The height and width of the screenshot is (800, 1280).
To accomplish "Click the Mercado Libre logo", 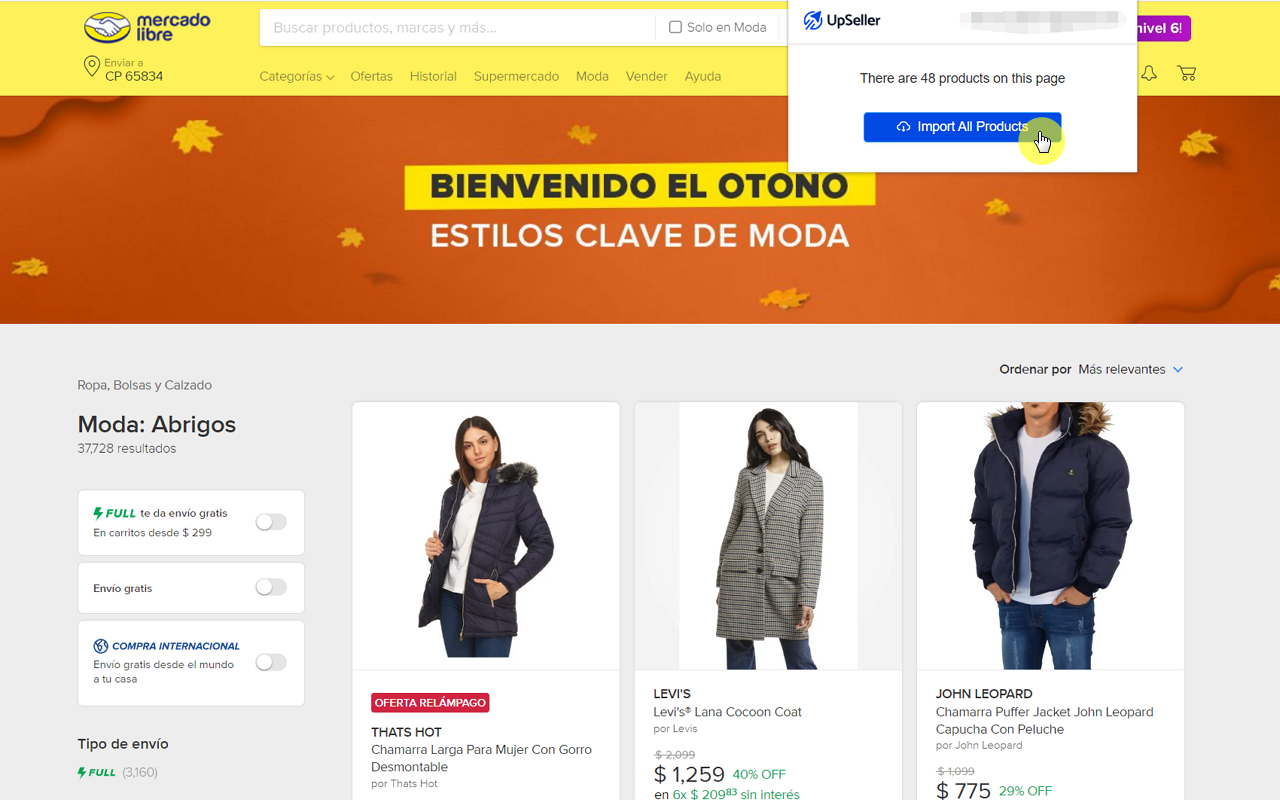I will pos(147,28).
